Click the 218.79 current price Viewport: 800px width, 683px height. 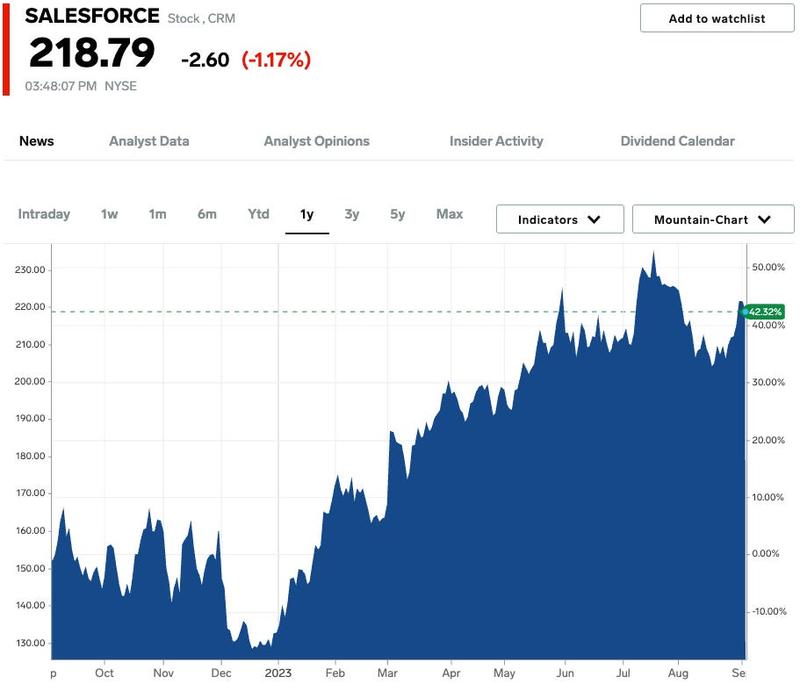pyautogui.click(x=92, y=53)
